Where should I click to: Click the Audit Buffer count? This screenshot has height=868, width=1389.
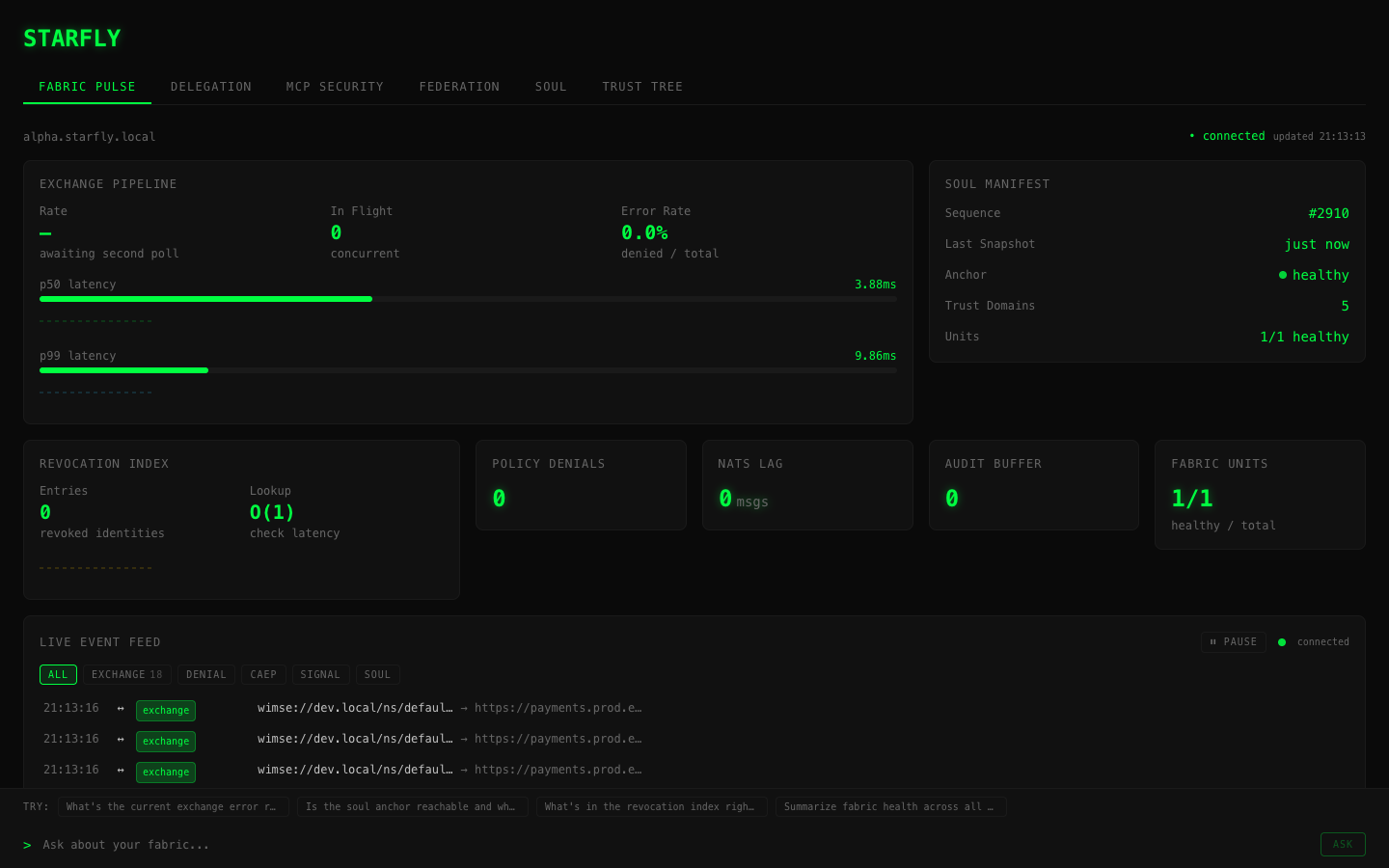pos(952,499)
